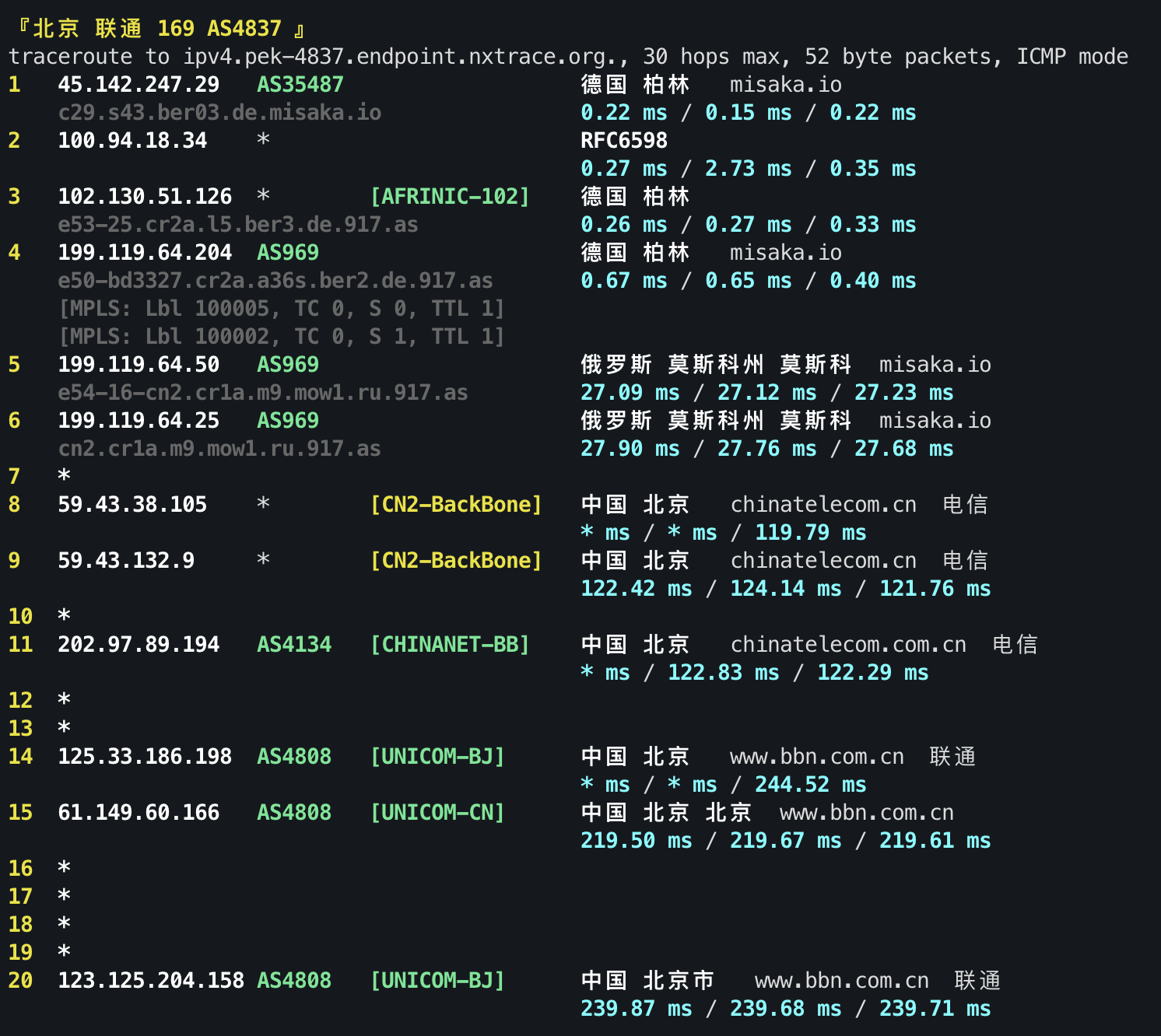Screen dimensions: 1161x1036
Task: Select hostname c29.s43.ber03.de.misaka.io
Action: click(219, 112)
